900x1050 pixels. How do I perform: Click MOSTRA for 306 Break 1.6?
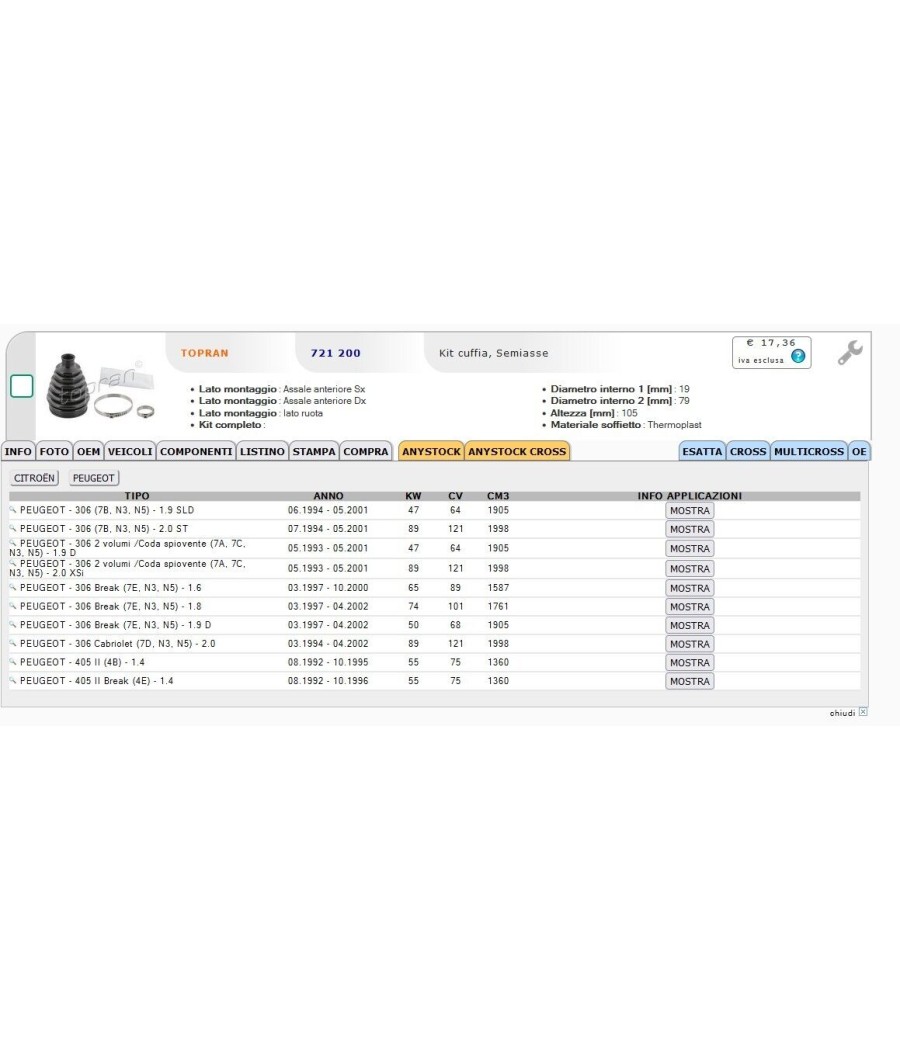[690, 588]
